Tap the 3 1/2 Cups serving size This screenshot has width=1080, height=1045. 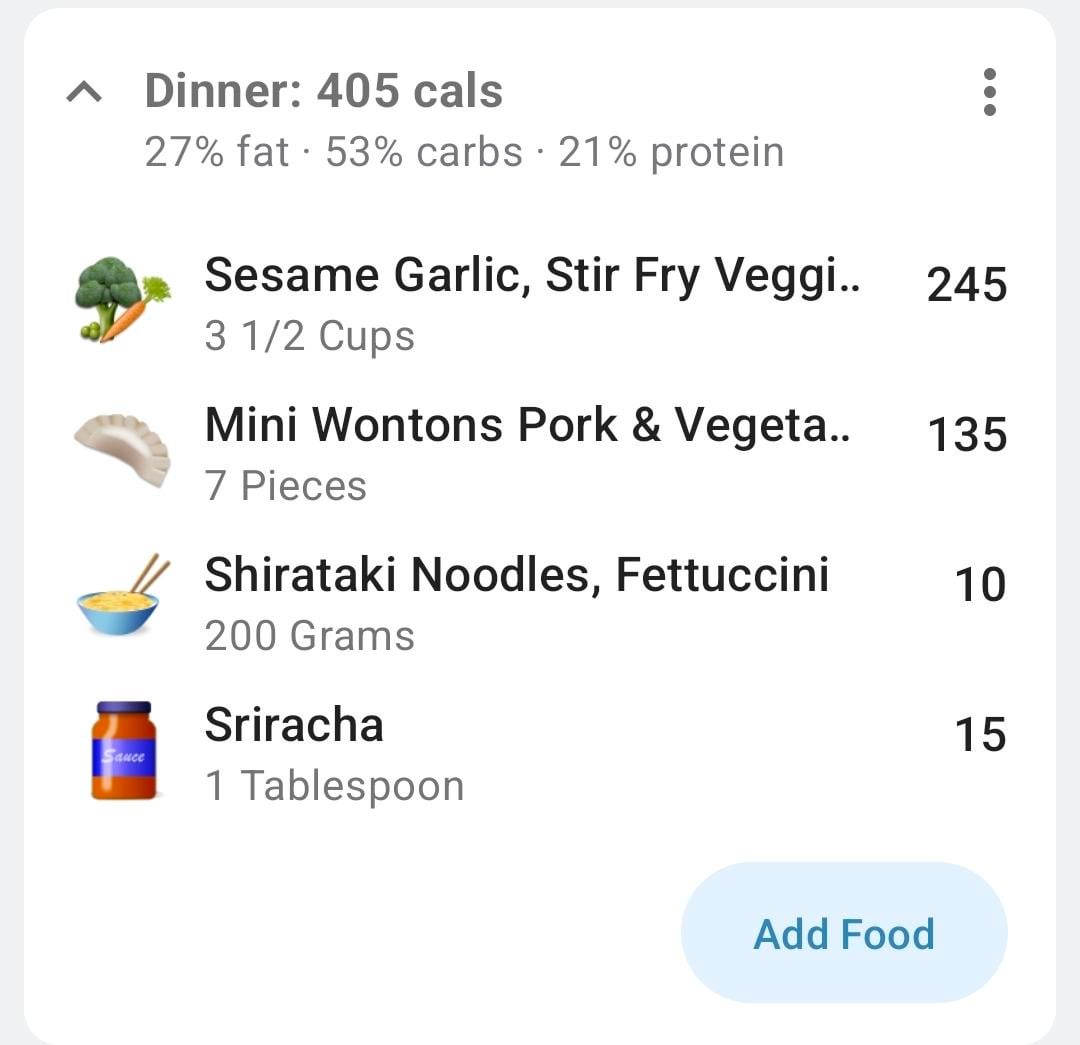(309, 337)
